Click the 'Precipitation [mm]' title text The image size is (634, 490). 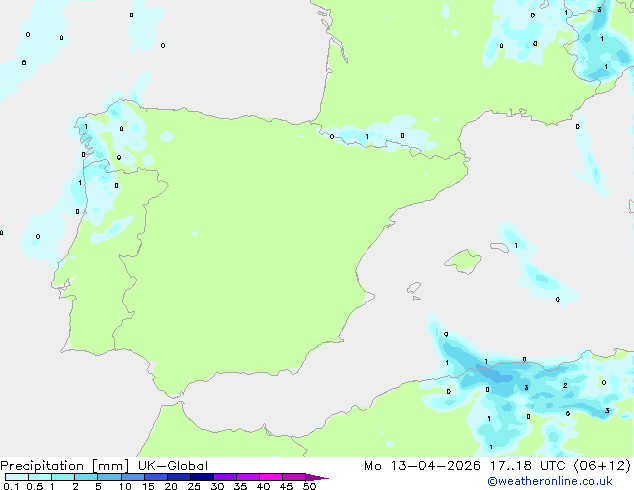coord(65,466)
